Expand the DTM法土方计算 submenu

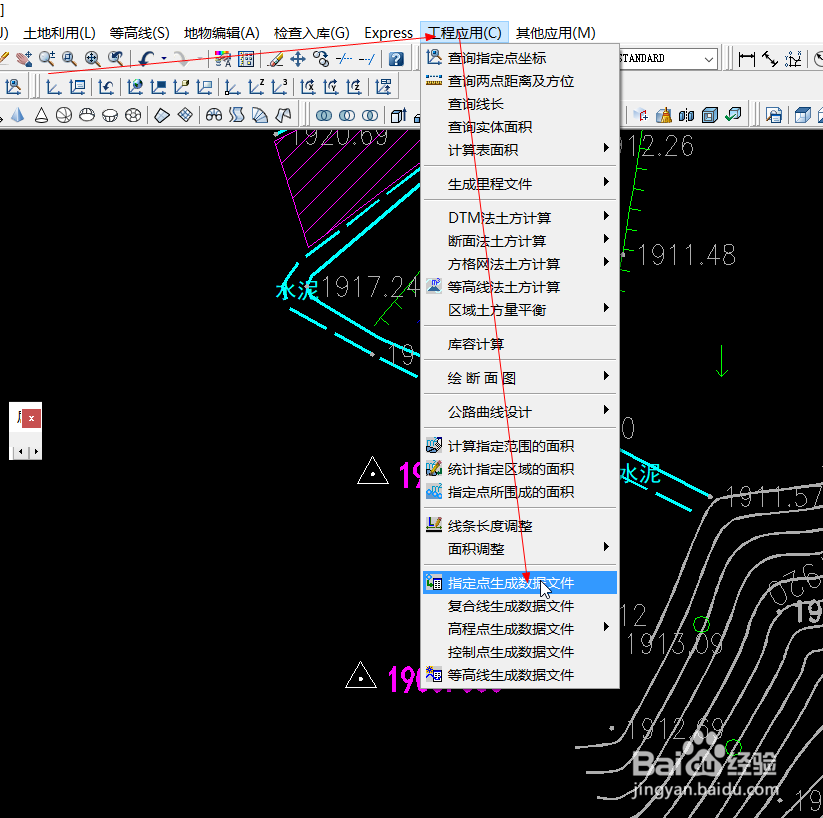tap(519, 217)
